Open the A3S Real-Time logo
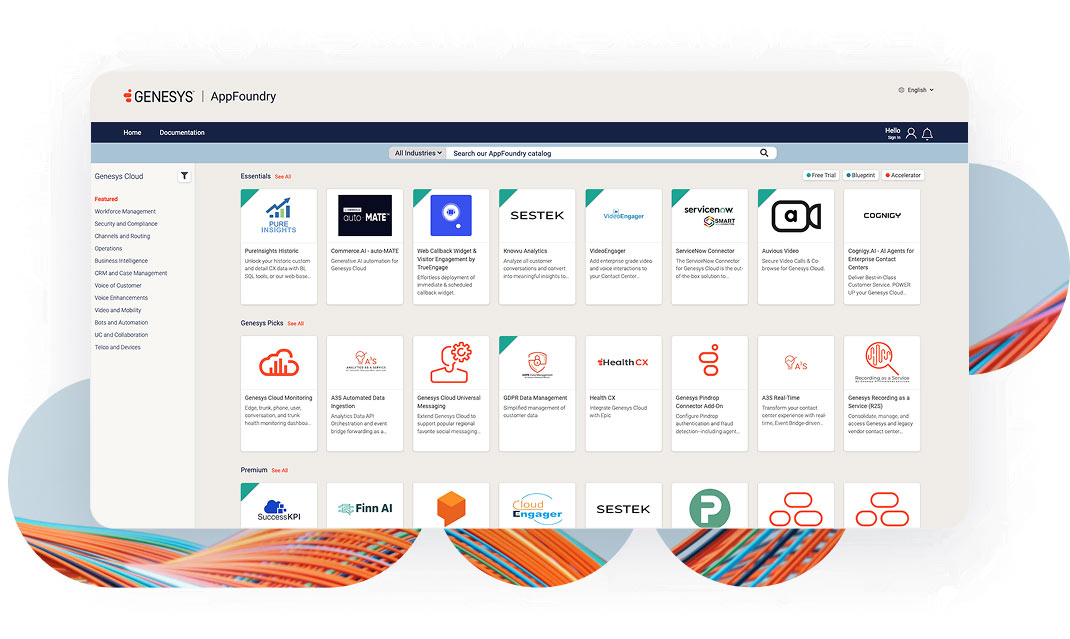The image size is (1070, 639). click(796, 363)
